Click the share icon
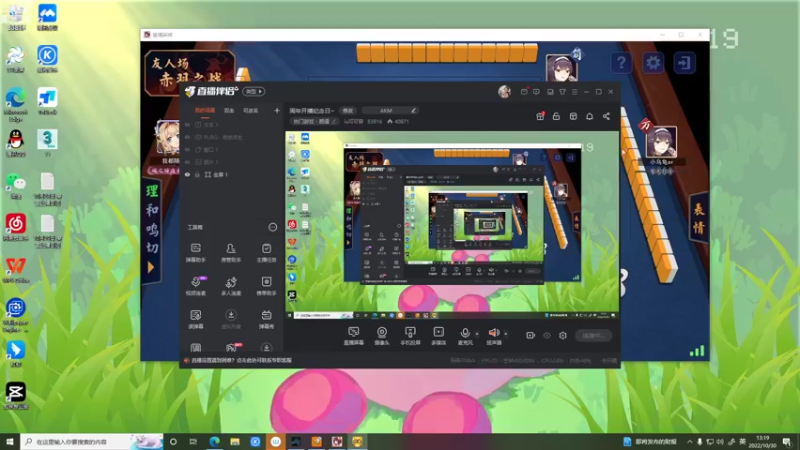The width and height of the screenshot is (800, 450). 606,116
